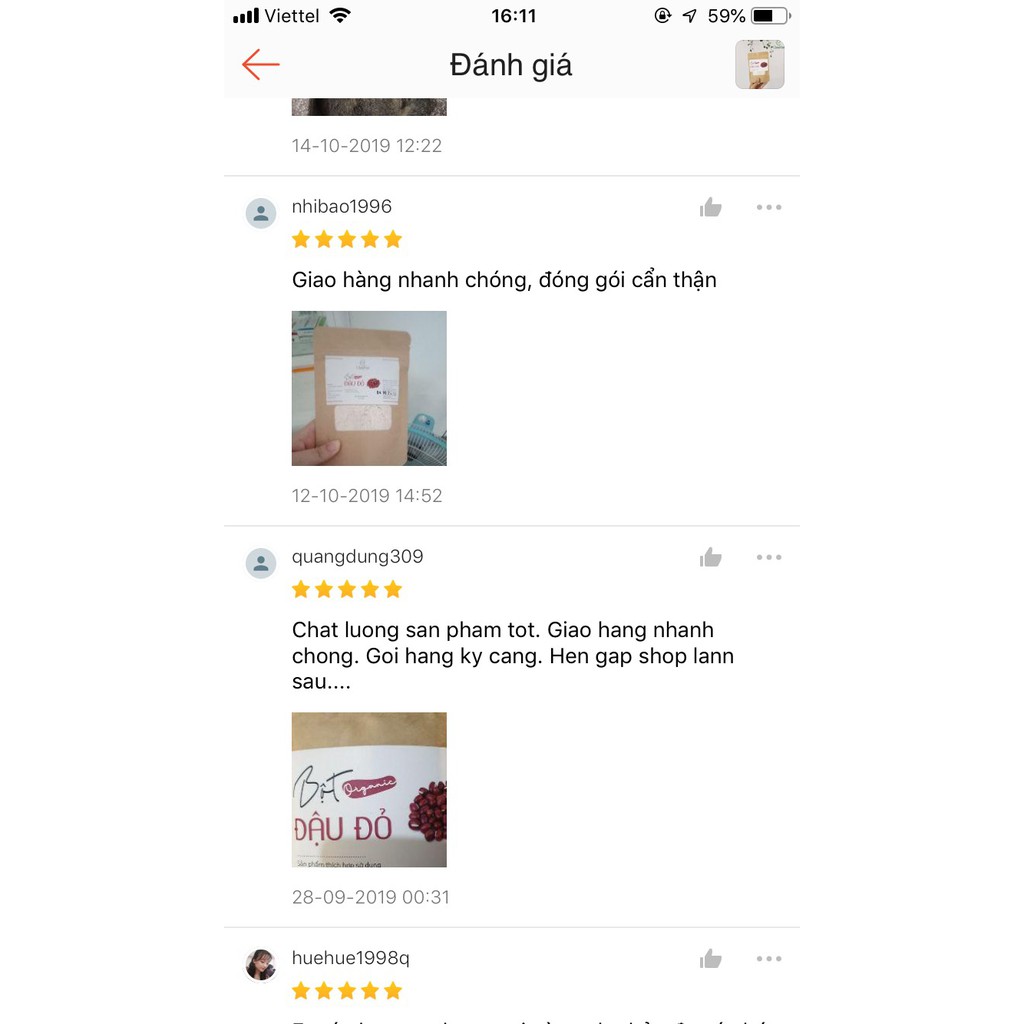Tap the five-star rating under quangdung309

[x=347, y=590]
